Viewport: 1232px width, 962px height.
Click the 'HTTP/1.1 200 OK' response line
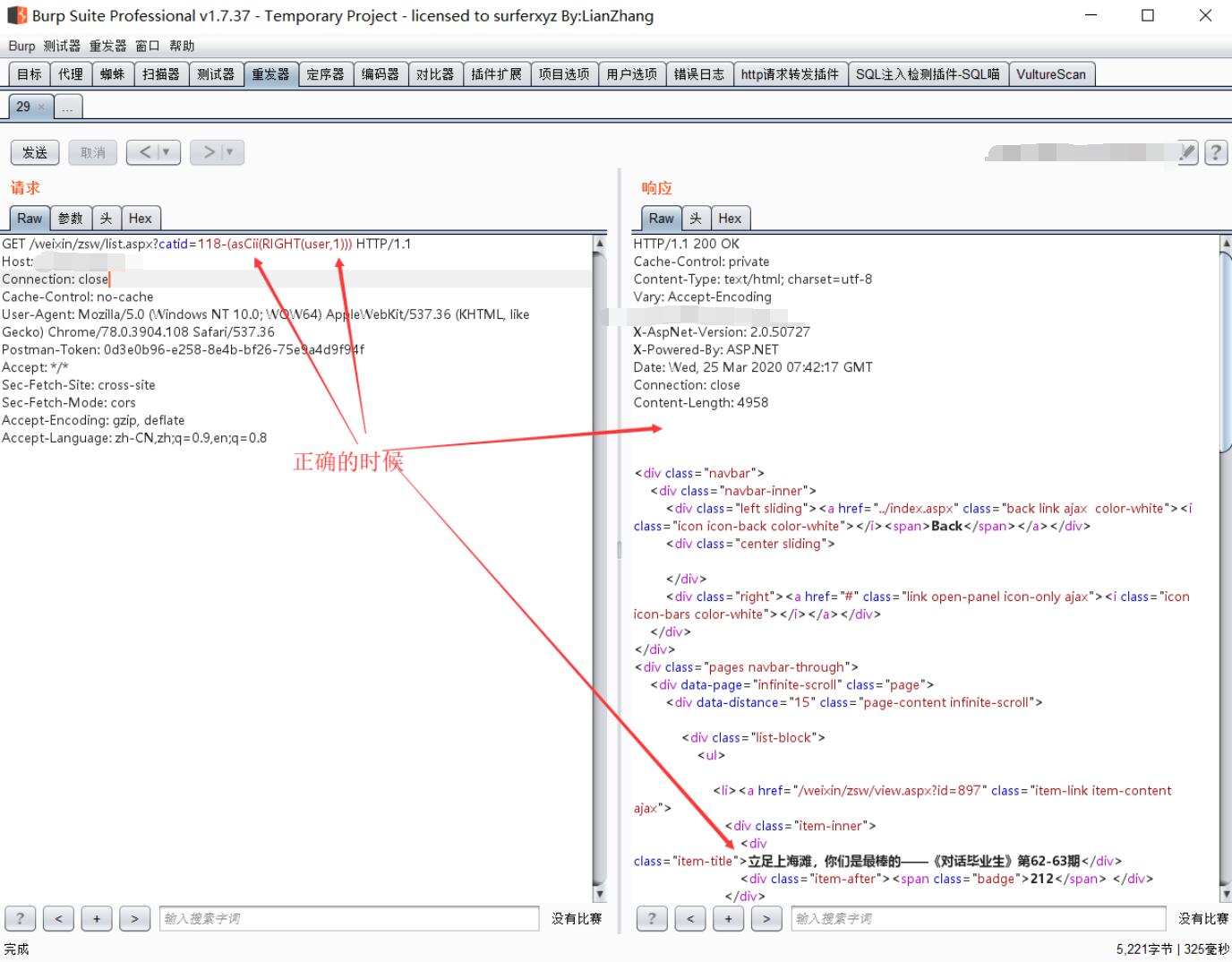[687, 244]
